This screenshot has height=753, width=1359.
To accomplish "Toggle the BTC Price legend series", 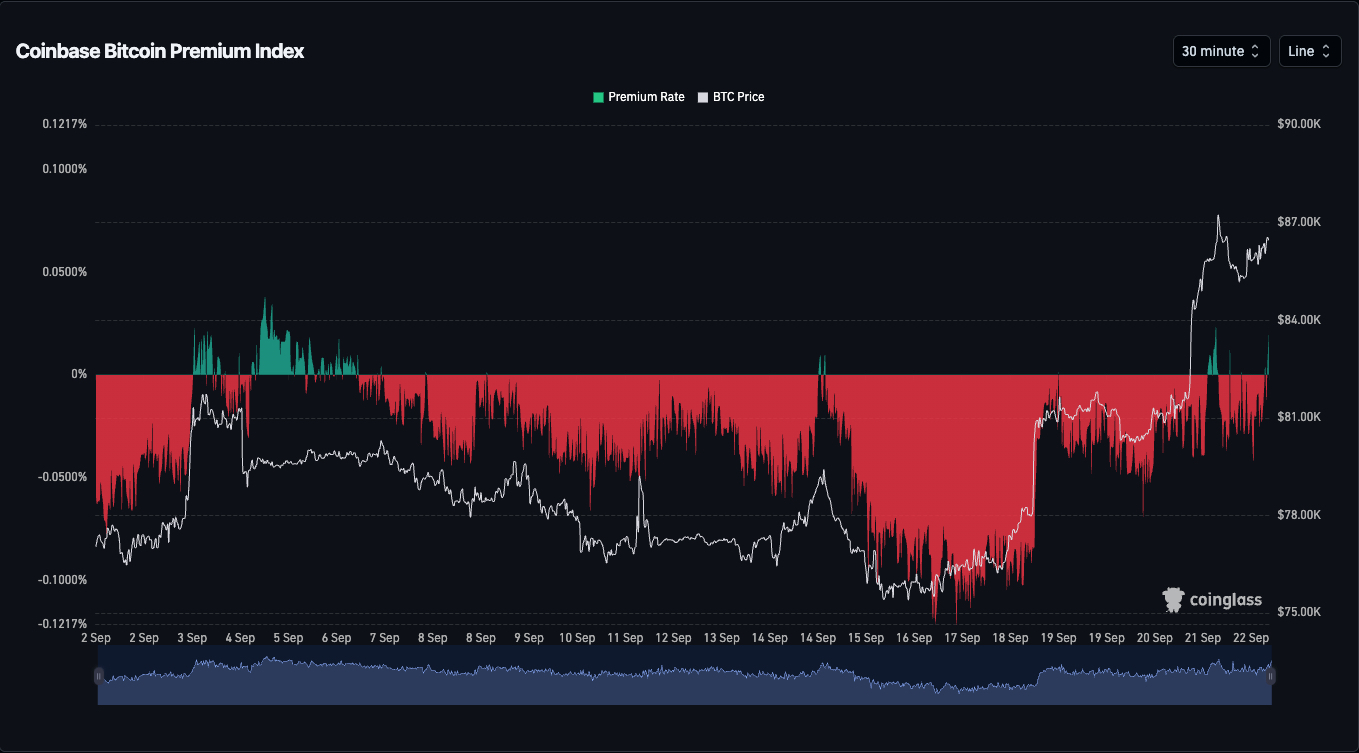I will pyautogui.click(x=731, y=97).
